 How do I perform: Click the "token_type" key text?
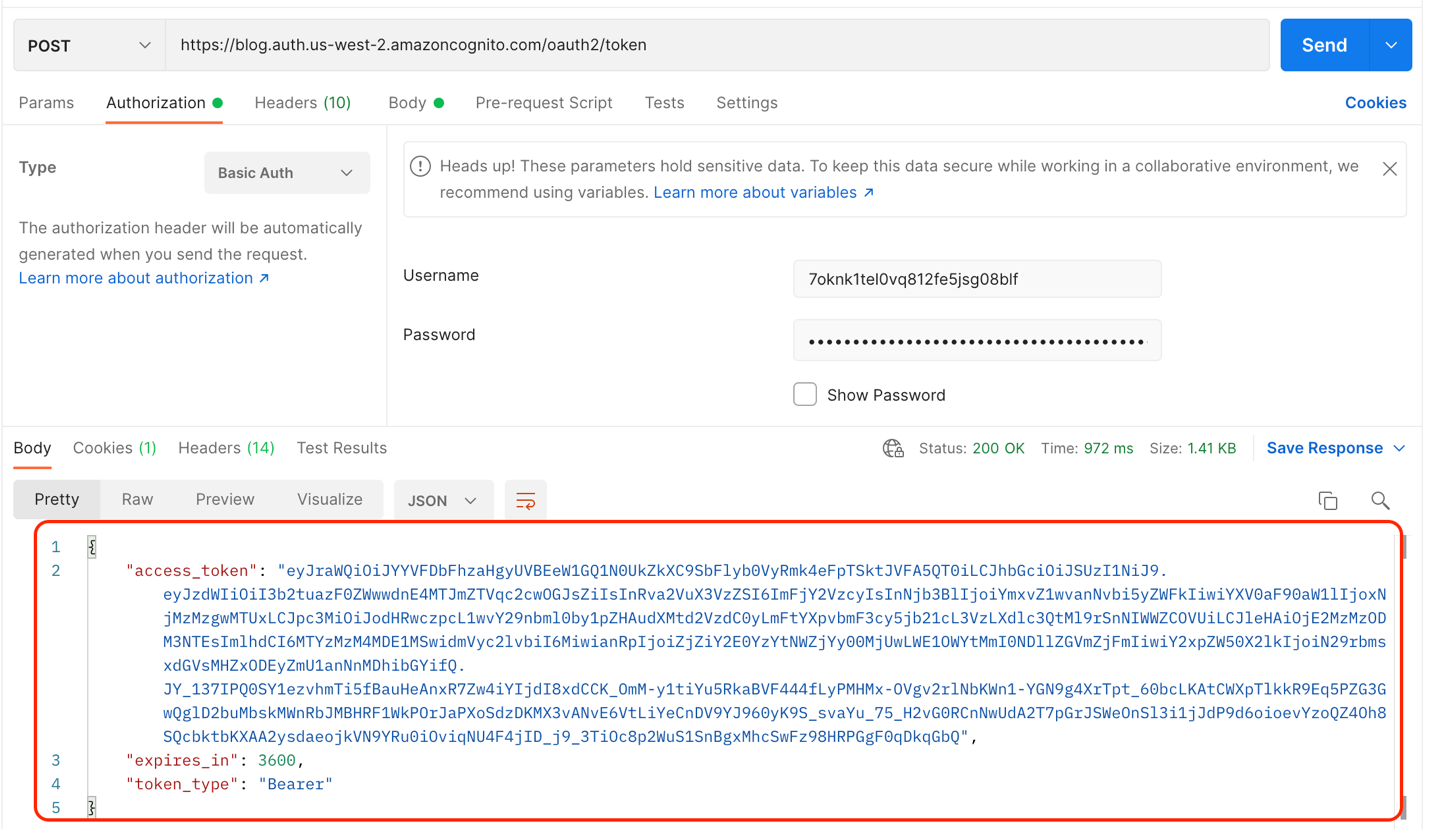coord(182,784)
